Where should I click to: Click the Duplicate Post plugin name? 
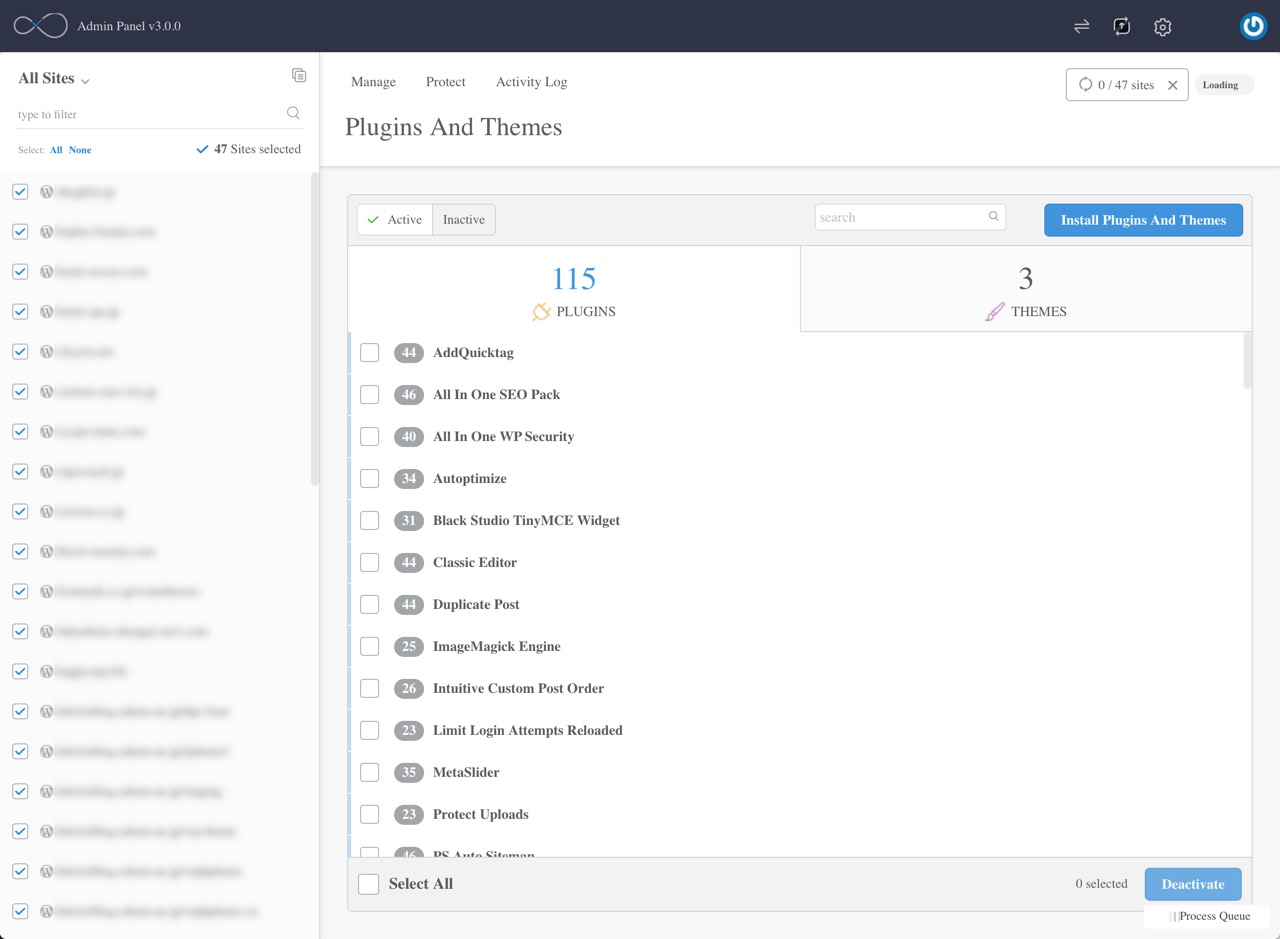point(476,604)
